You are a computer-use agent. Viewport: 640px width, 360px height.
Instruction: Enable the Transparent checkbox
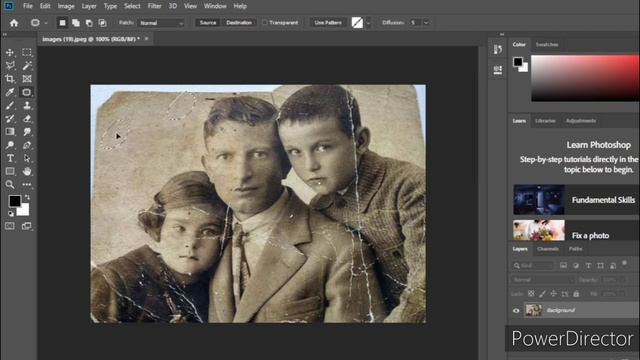coord(264,22)
